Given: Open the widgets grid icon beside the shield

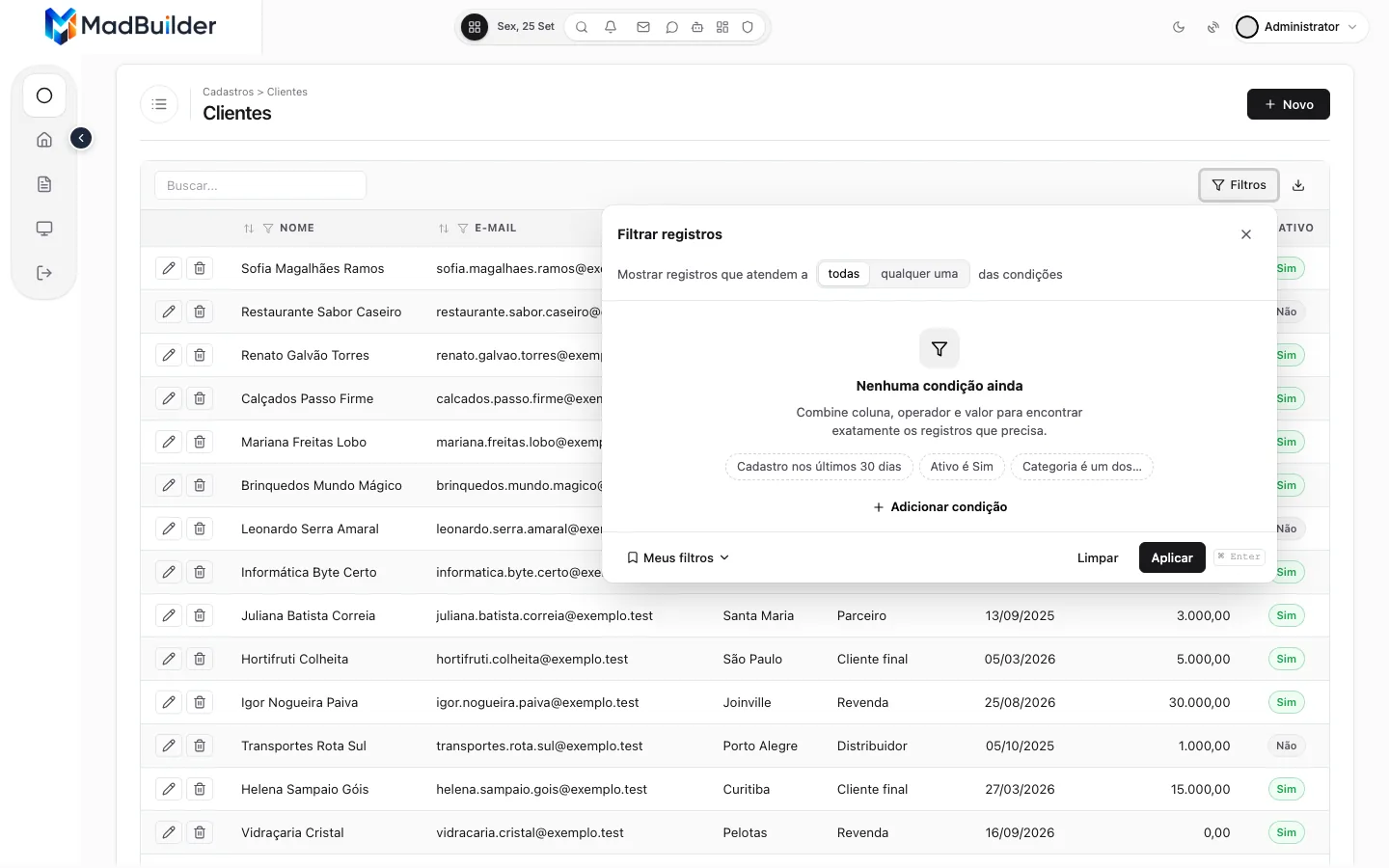Looking at the screenshot, I should point(722,27).
